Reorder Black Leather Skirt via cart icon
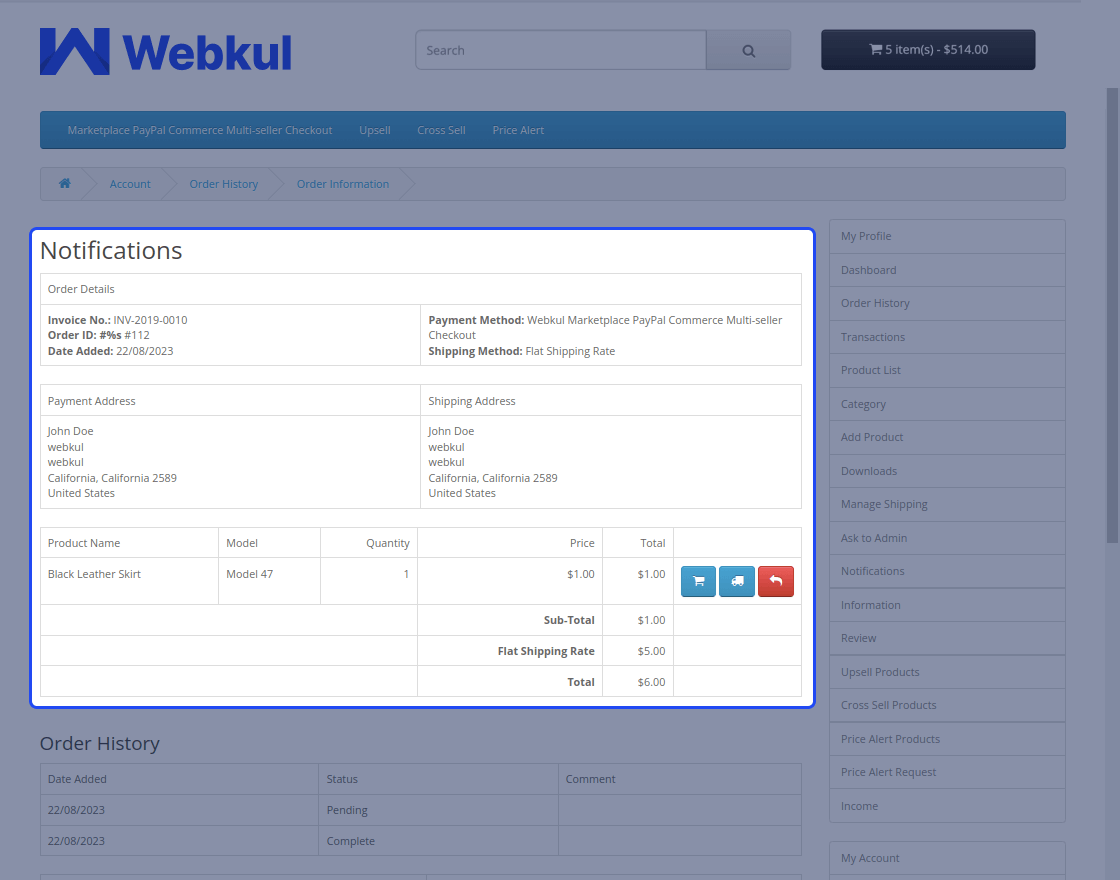 point(698,581)
